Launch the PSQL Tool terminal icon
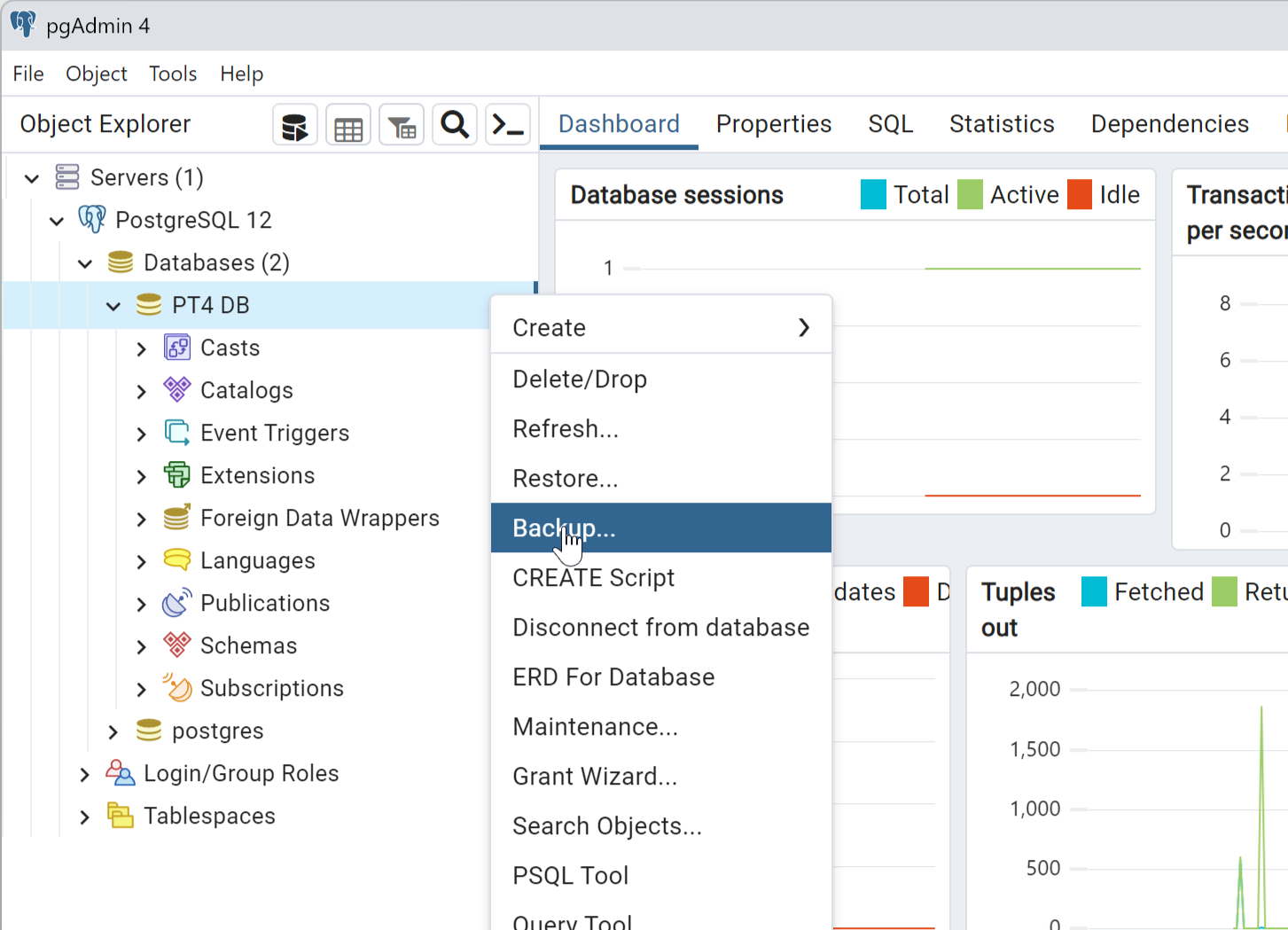Image resolution: width=1288 pixels, height=930 pixels. (508, 126)
